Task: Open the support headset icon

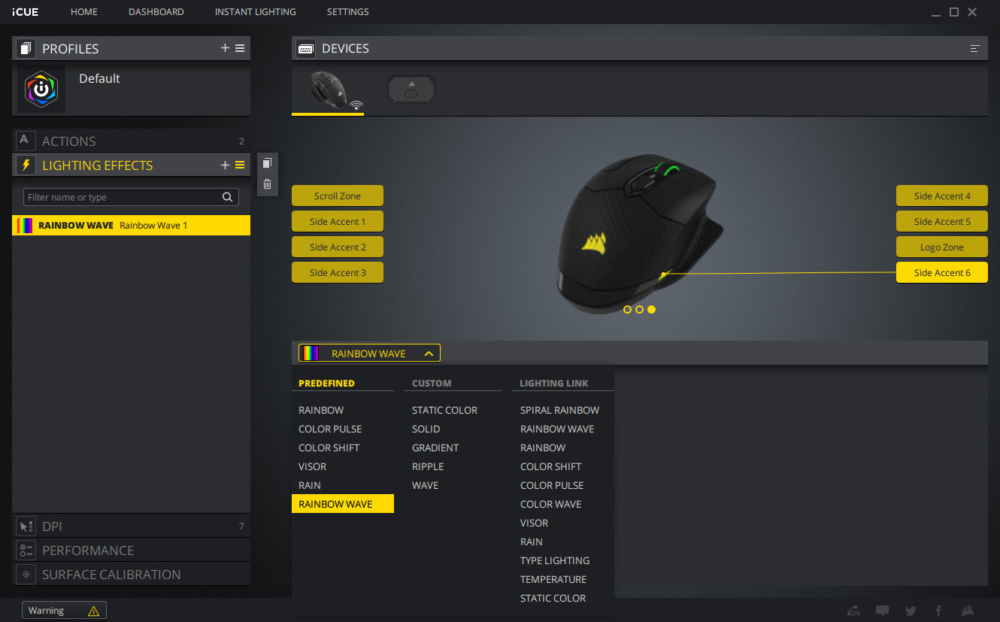Action: click(x=853, y=611)
